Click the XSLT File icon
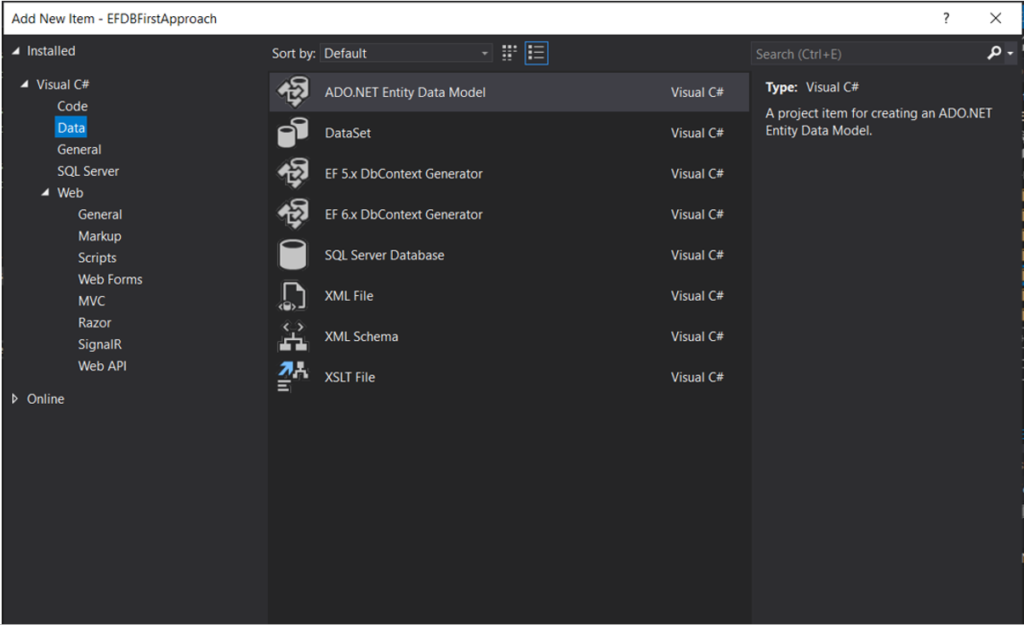 pos(293,377)
